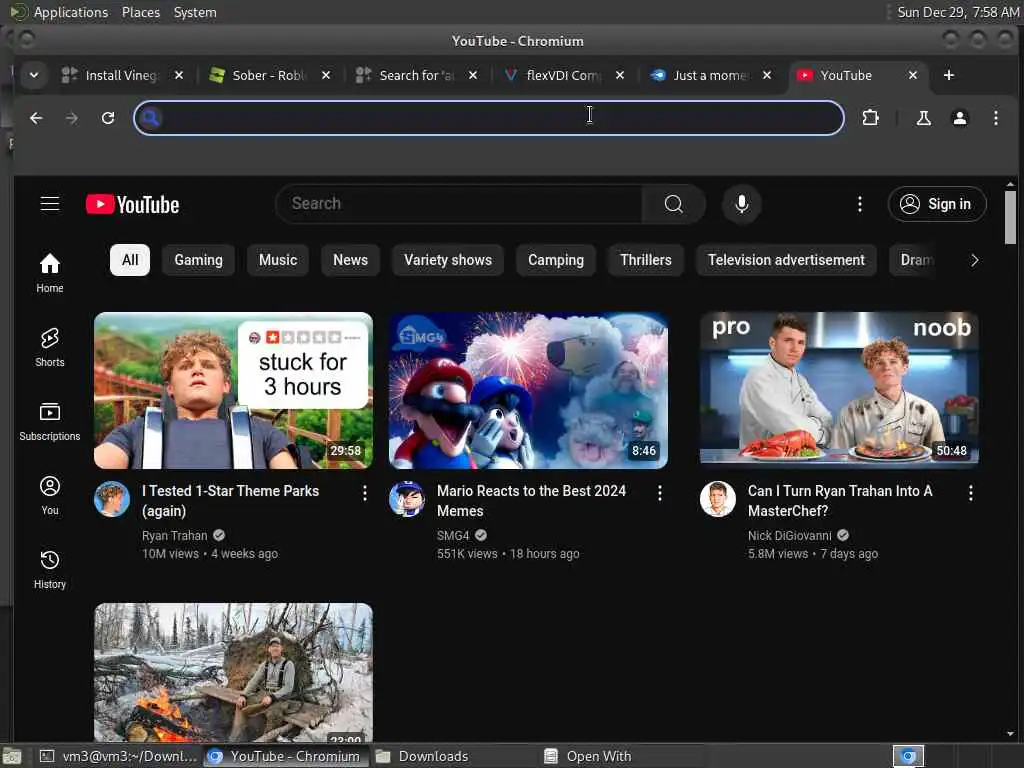The image size is (1024, 768).
Task: Switch to Install Vinegar tab
Action: click(121, 75)
